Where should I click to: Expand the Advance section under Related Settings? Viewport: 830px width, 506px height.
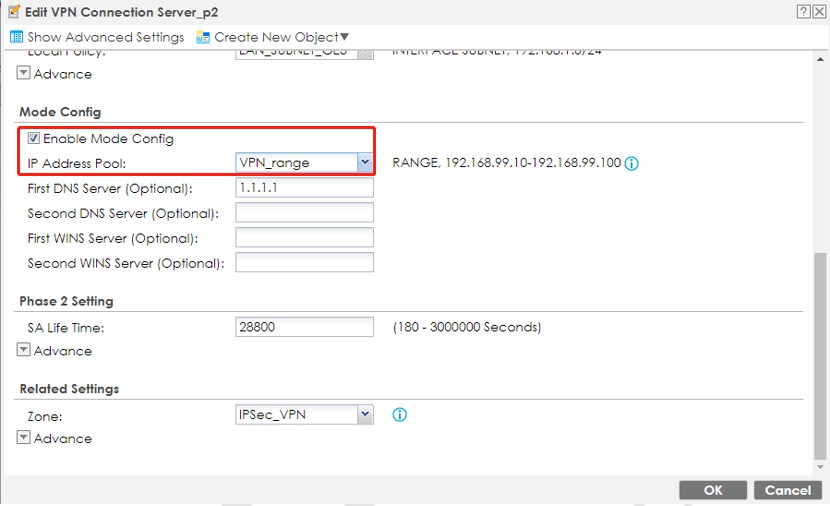[24, 439]
